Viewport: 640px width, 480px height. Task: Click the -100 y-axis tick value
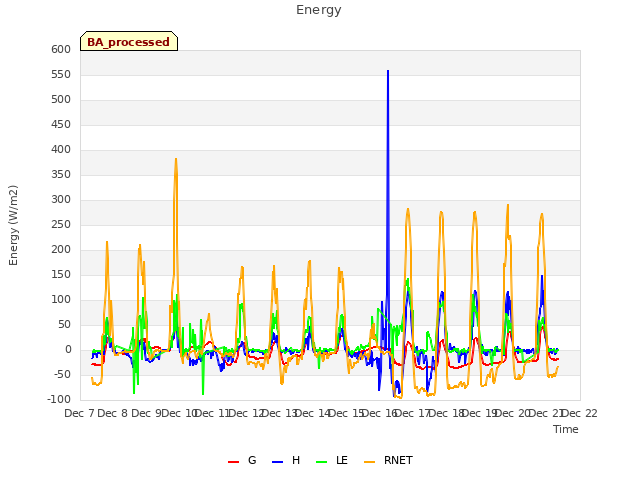[59, 400]
